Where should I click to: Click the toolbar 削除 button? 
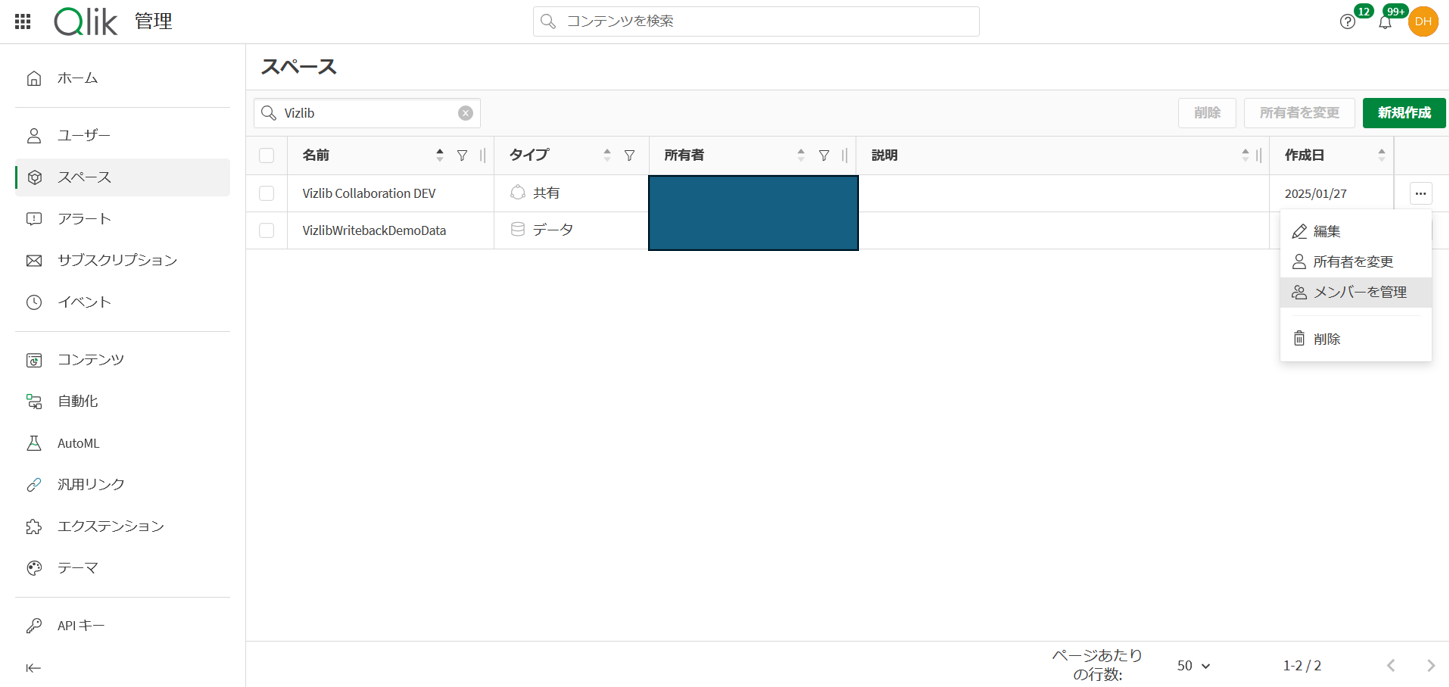pos(1207,113)
